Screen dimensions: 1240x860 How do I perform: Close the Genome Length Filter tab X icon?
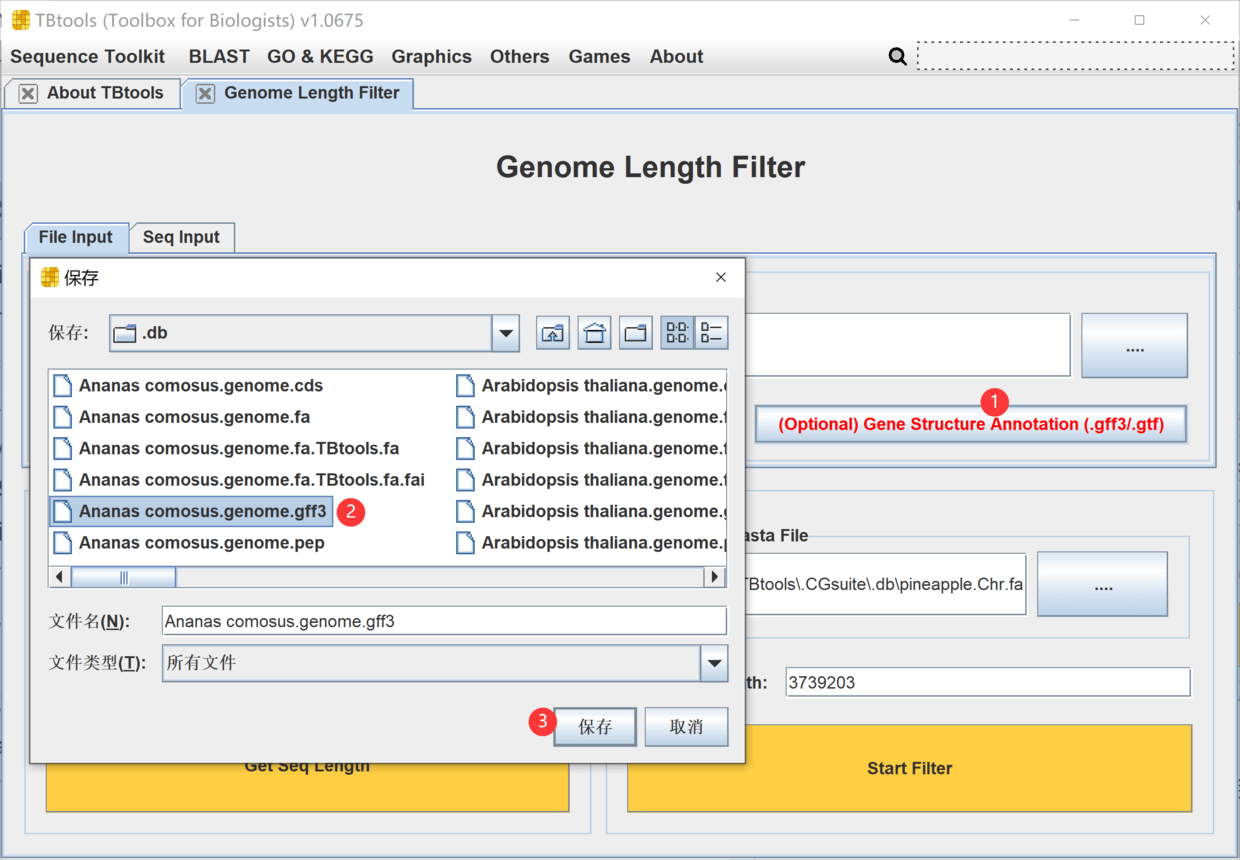click(205, 93)
